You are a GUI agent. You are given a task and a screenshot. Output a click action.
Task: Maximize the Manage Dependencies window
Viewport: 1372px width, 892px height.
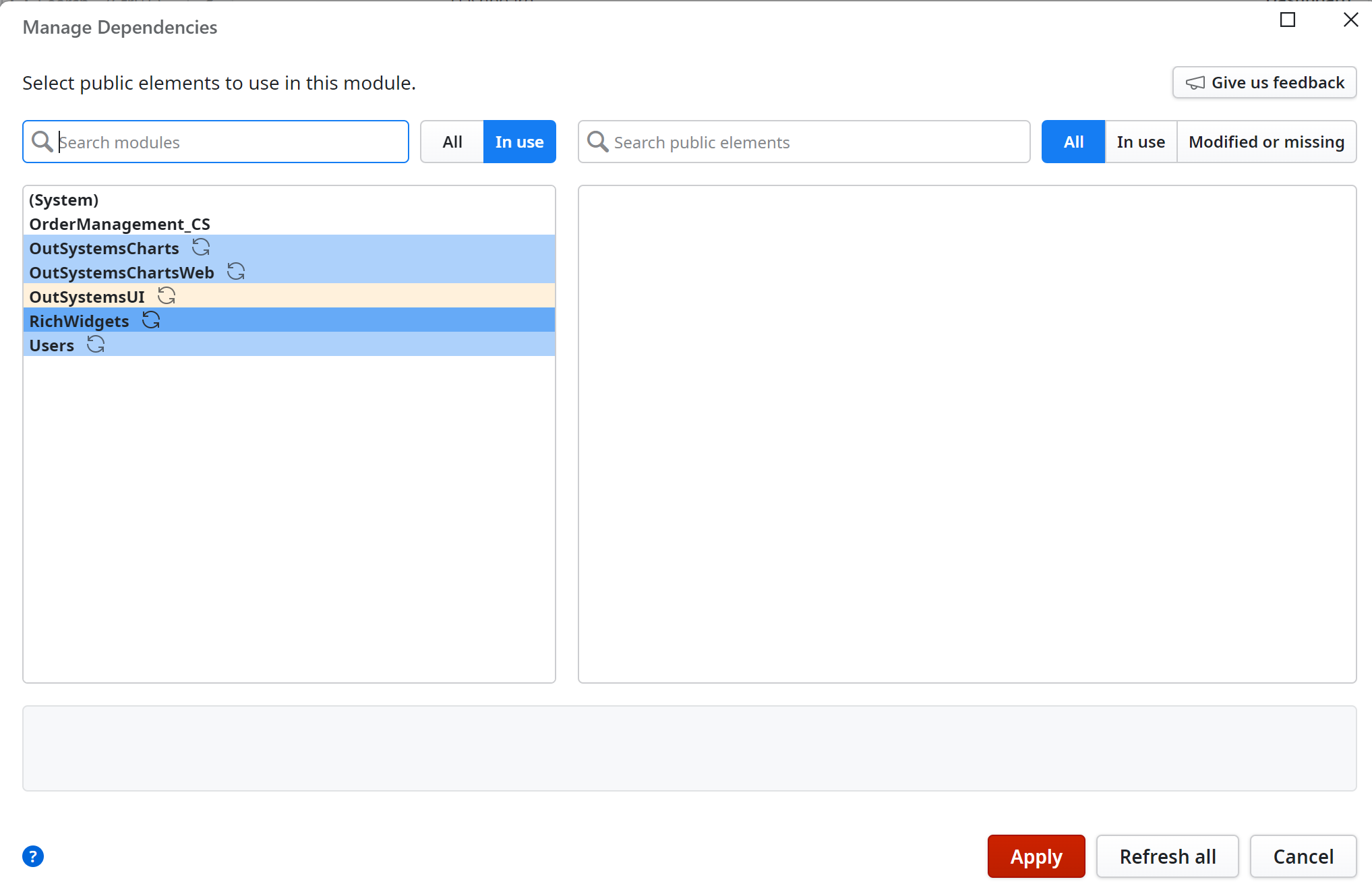pyautogui.click(x=1288, y=20)
